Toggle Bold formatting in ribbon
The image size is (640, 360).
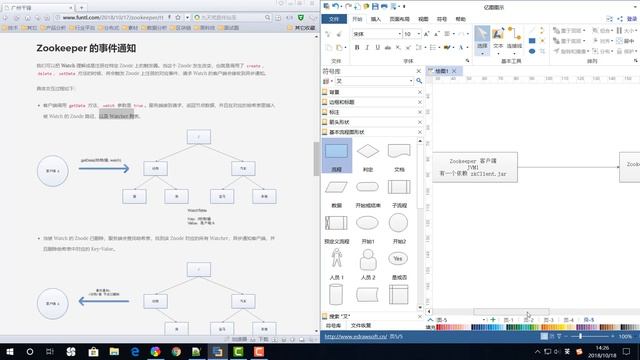[x=357, y=47]
